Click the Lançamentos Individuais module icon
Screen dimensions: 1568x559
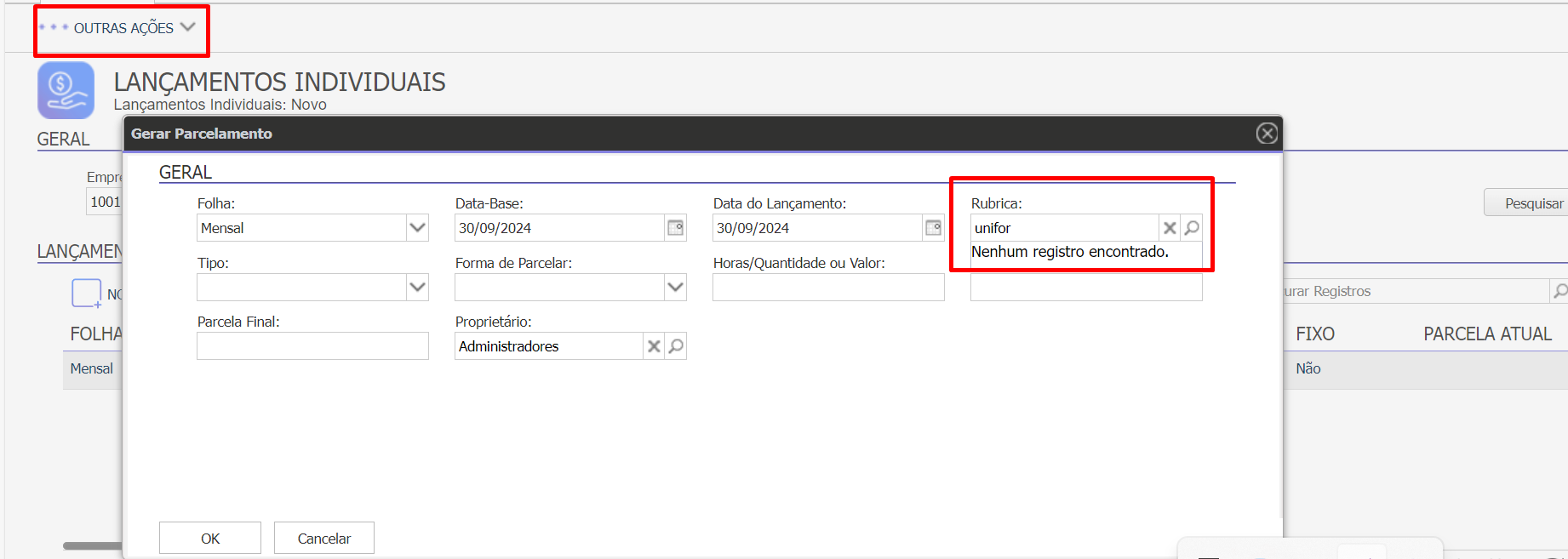pyautogui.click(x=66, y=90)
